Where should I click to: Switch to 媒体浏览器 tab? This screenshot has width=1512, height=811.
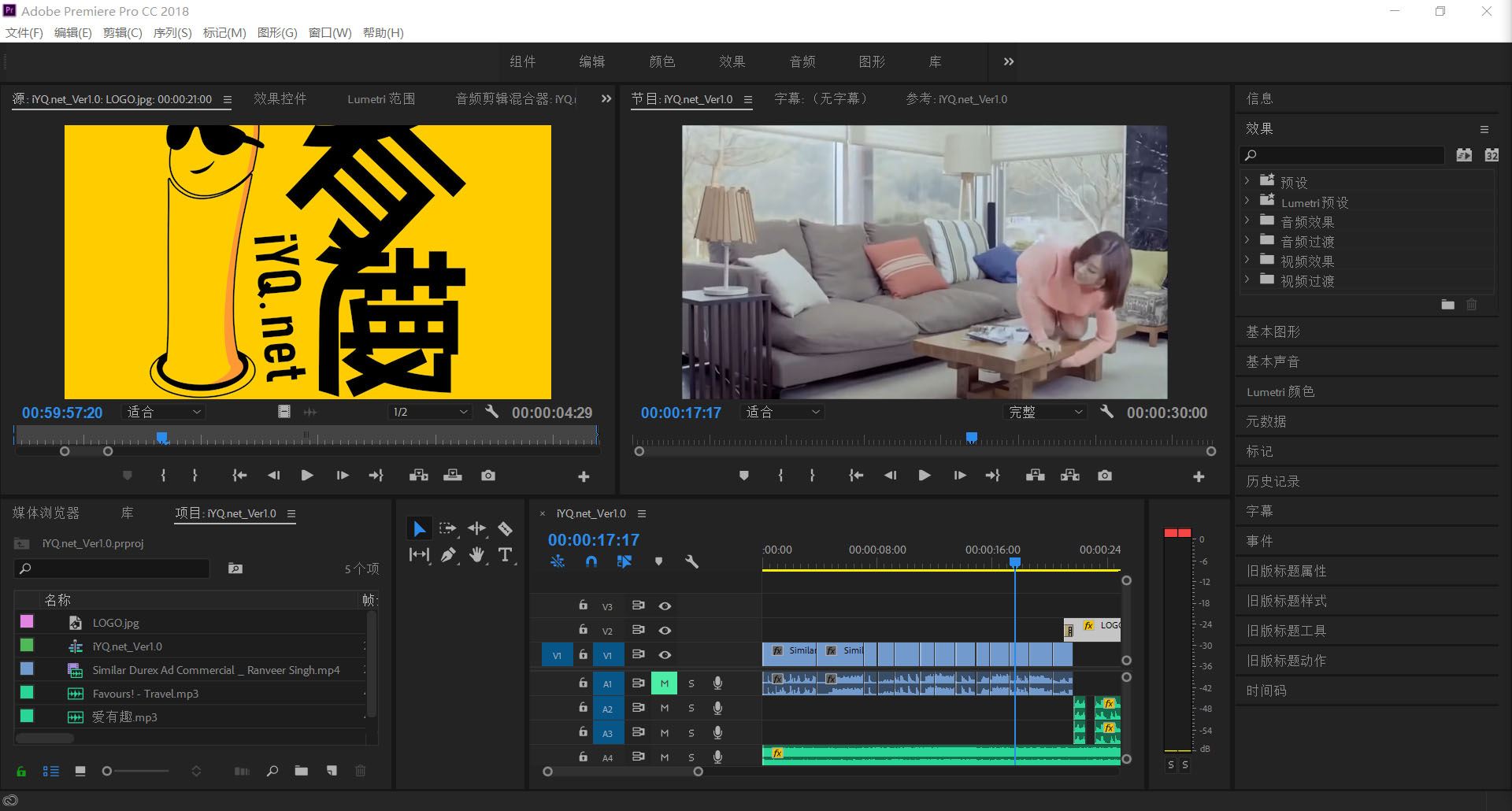46,513
